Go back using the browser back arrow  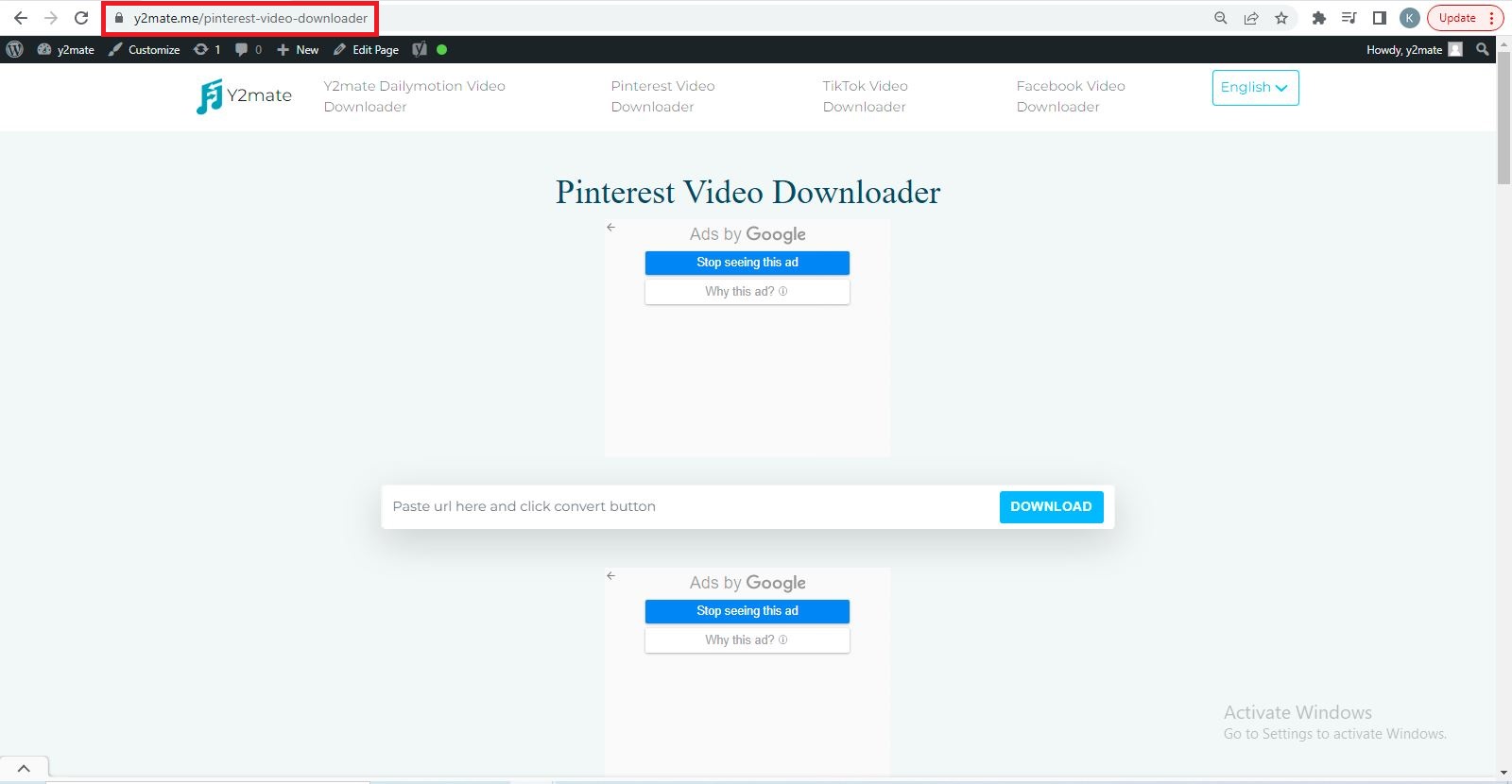point(20,18)
